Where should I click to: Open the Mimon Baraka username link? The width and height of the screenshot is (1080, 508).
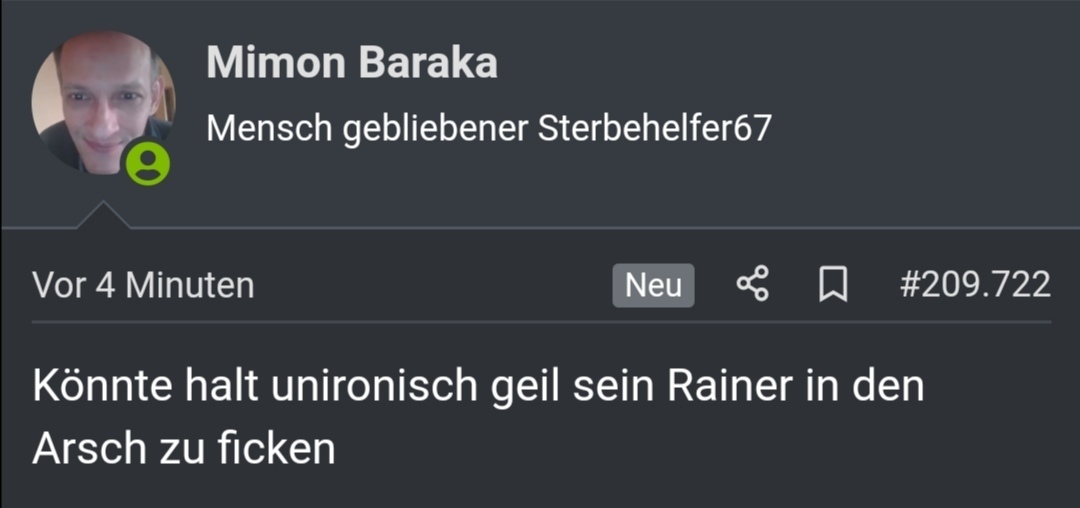click(x=351, y=63)
